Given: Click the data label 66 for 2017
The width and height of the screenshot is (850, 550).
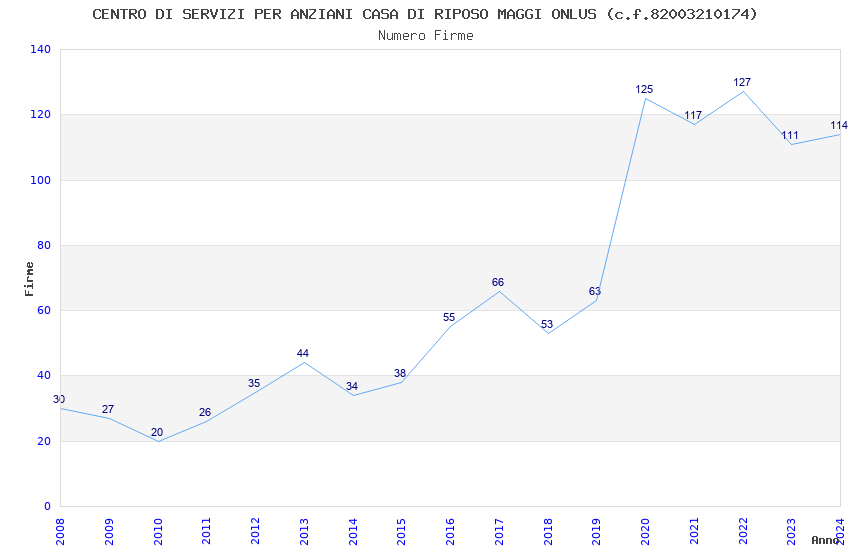Looking at the screenshot, I should pyautogui.click(x=498, y=282).
